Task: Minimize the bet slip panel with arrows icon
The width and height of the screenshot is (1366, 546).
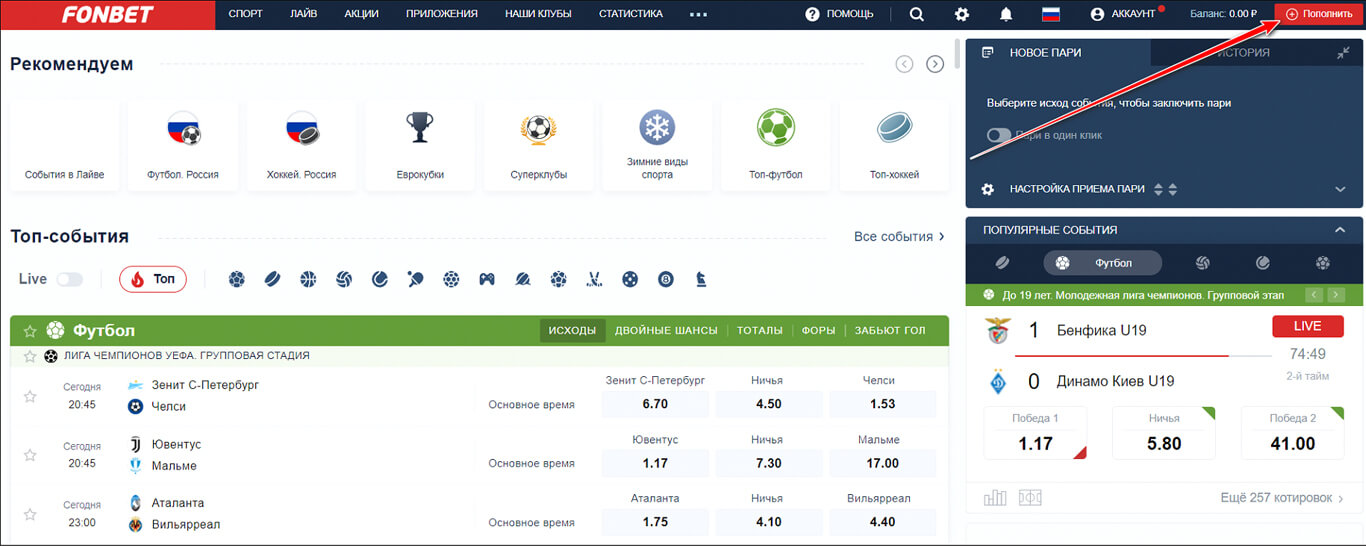Action: (x=1343, y=53)
